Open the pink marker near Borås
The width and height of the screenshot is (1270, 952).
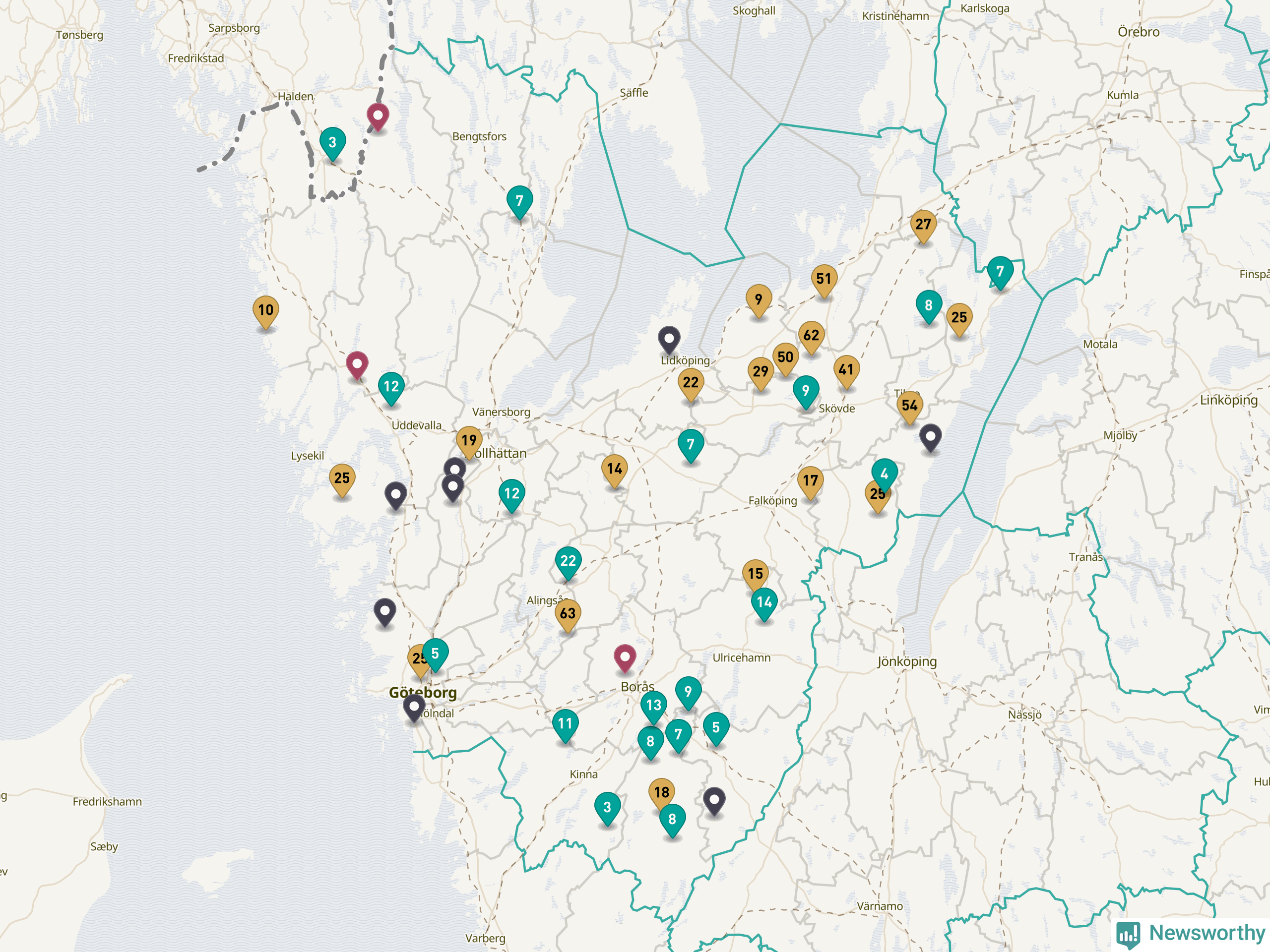[625, 657]
